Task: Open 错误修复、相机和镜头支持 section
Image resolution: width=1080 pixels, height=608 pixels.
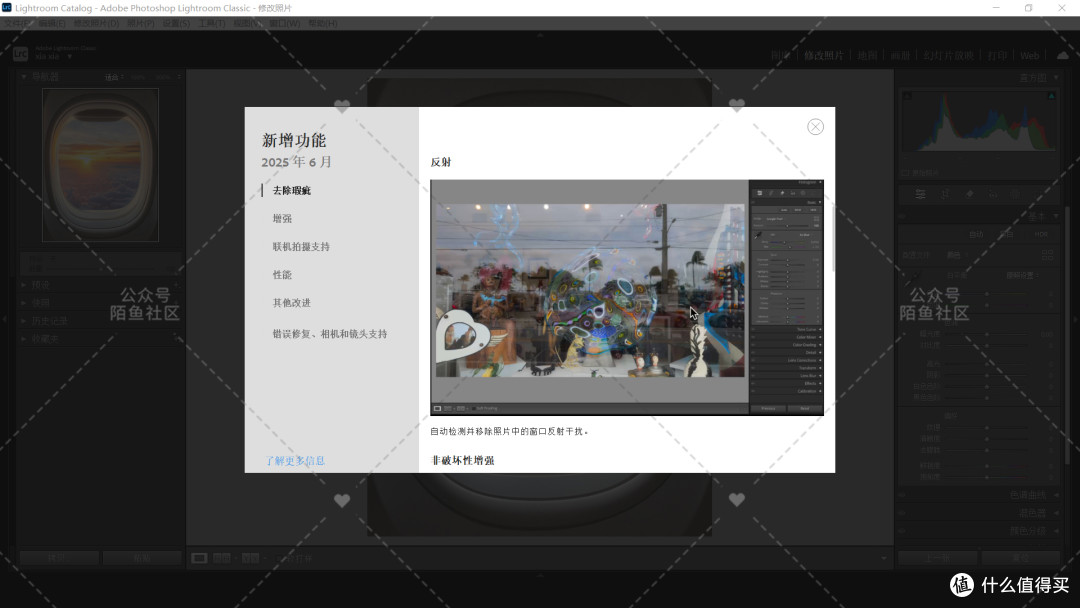Action: point(329,334)
